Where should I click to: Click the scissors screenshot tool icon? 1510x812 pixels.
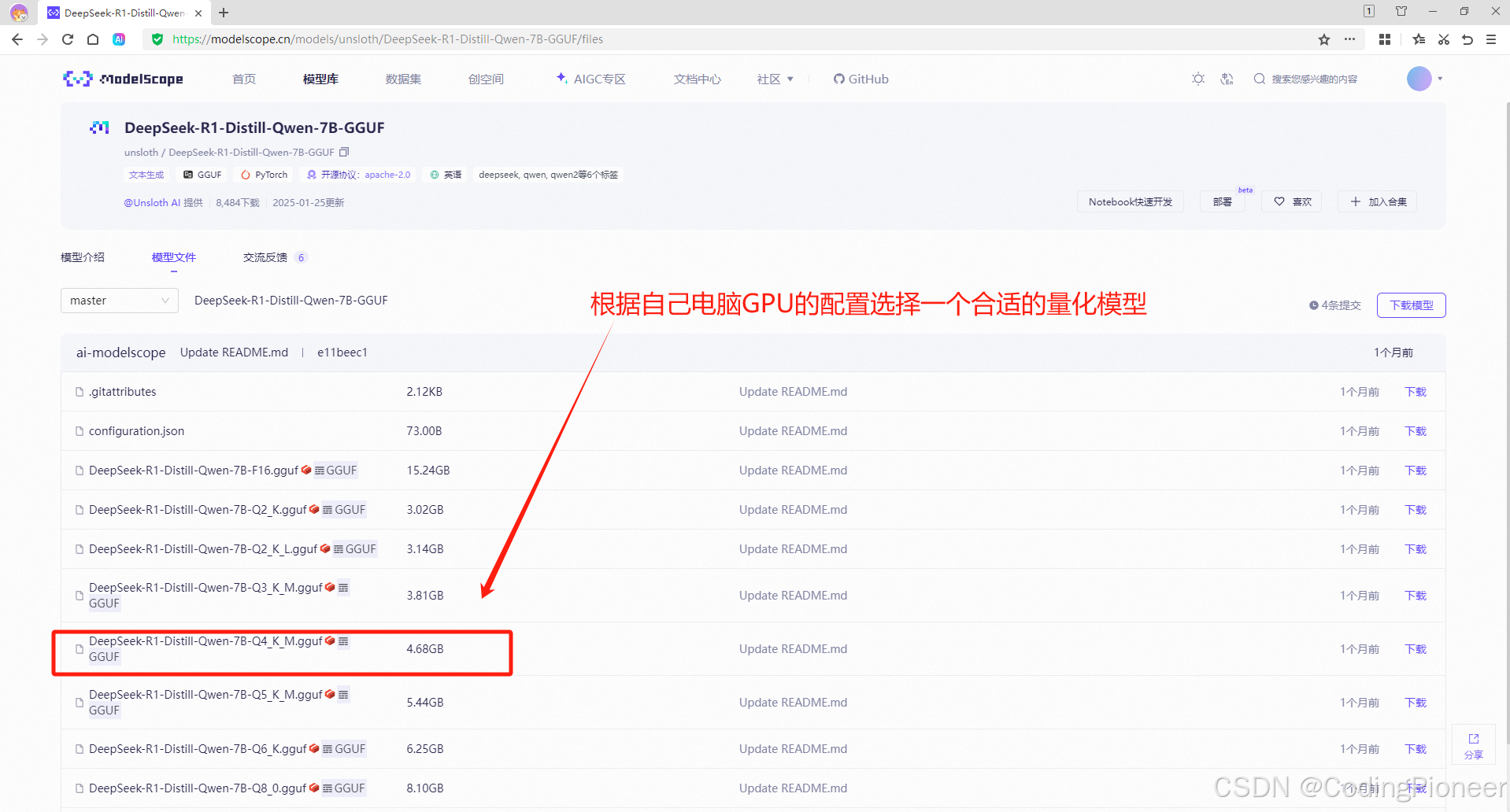click(x=1444, y=39)
